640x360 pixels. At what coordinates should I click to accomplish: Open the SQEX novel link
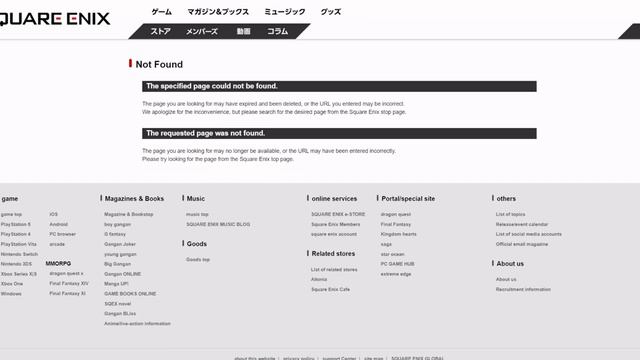tap(118, 304)
